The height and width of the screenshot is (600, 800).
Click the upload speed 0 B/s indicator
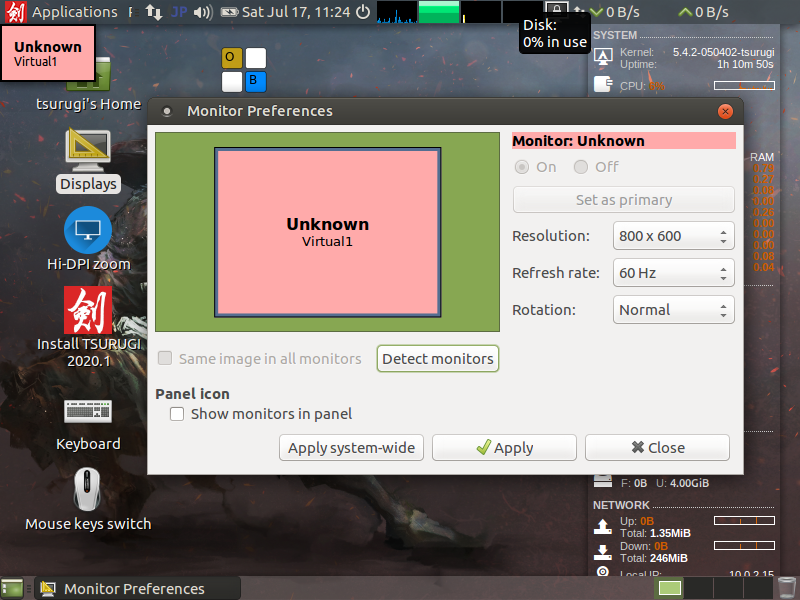pyautogui.click(x=704, y=12)
